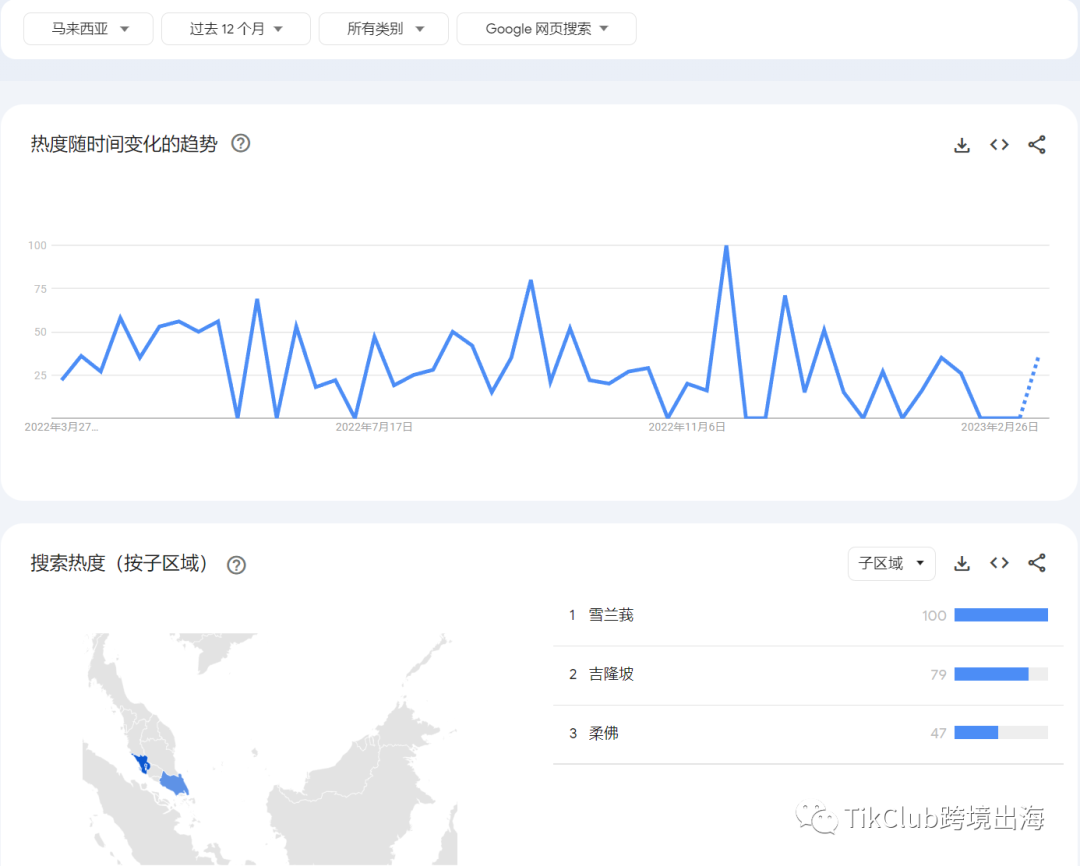Share the subregion interest card

click(1037, 563)
